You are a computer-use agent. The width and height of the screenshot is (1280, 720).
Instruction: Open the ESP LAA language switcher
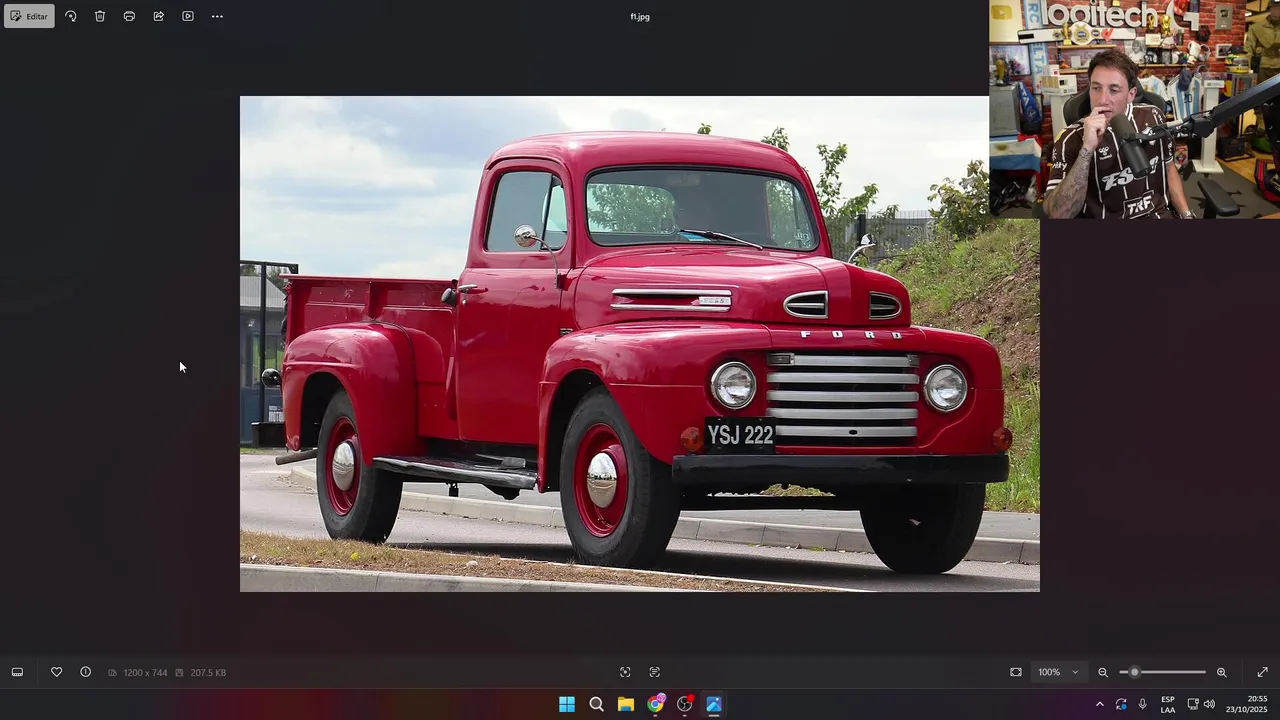pyautogui.click(x=1168, y=704)
